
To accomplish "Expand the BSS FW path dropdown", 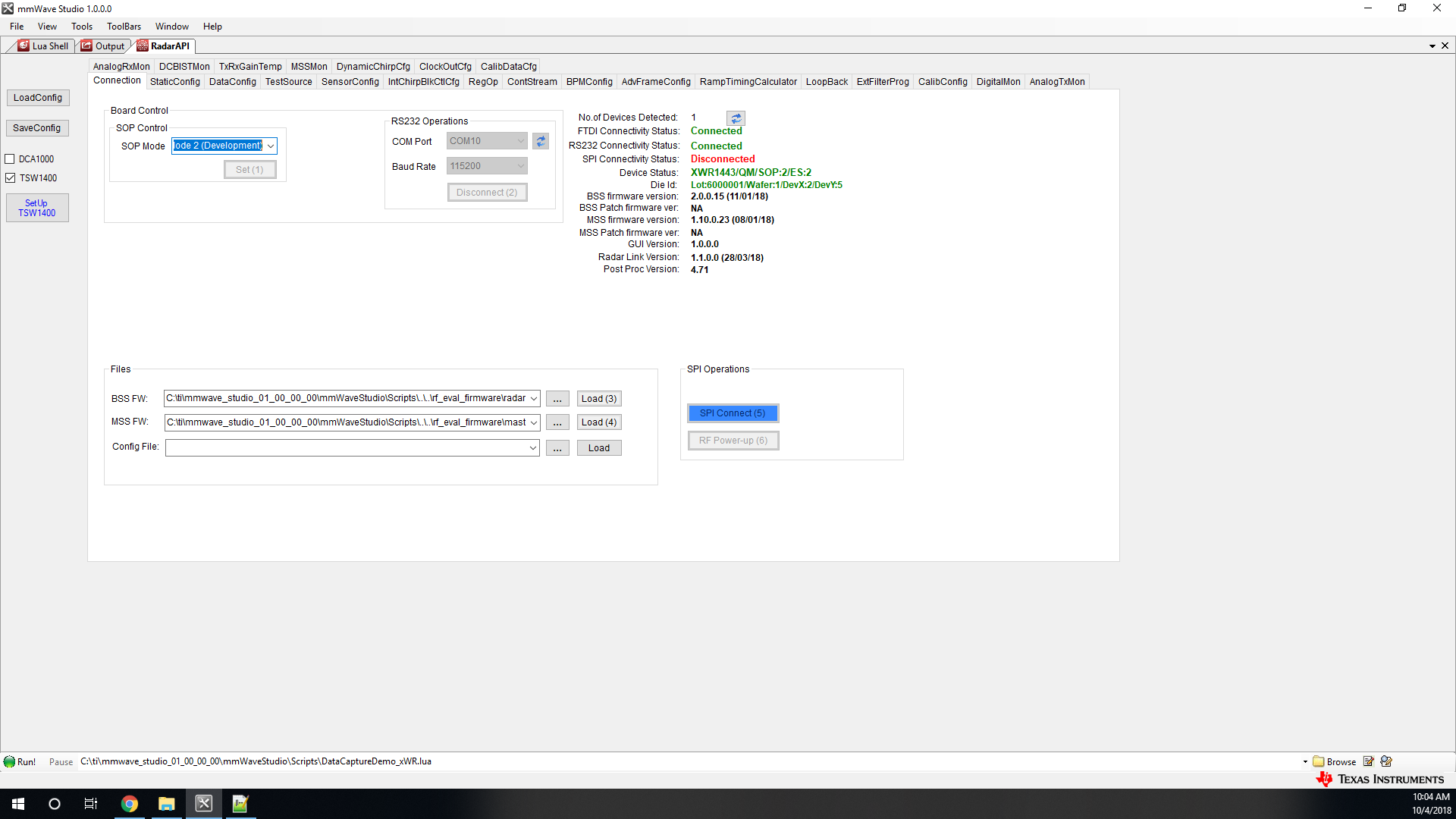I will [534, 398].
